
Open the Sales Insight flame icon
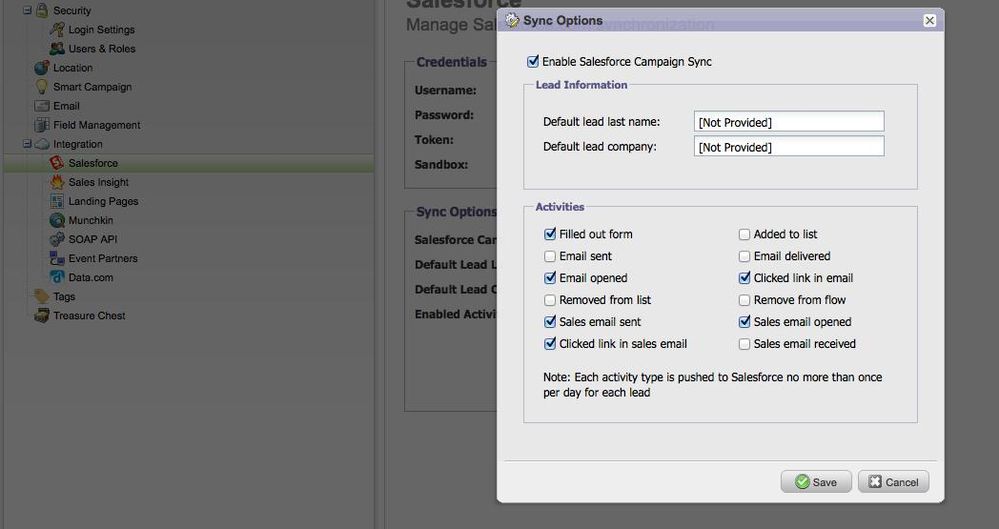(57, 182)
